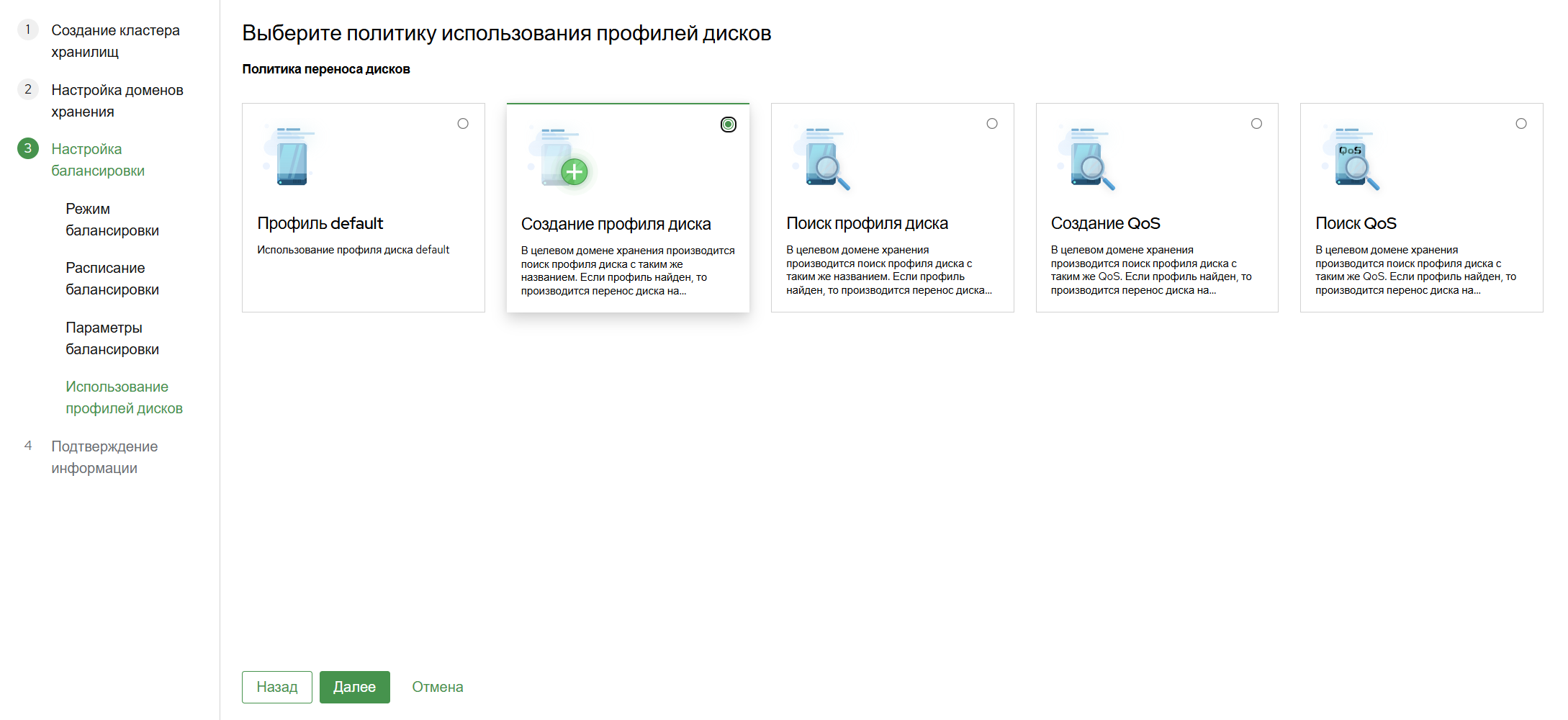Click the Назад button
1568x720 pixels.
(277, 687)
